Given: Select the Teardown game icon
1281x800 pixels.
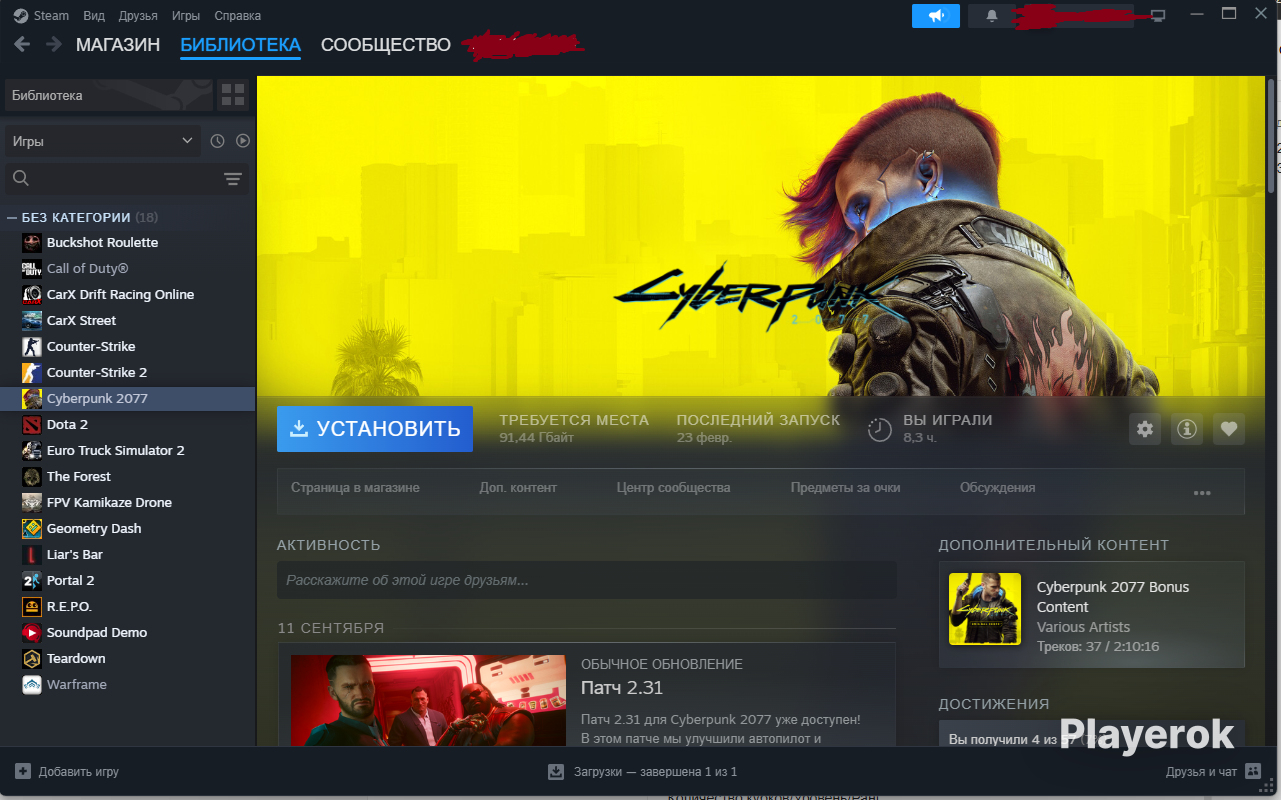Looking at the screenshot, I should pyautogui.click(x=31, y=659).
